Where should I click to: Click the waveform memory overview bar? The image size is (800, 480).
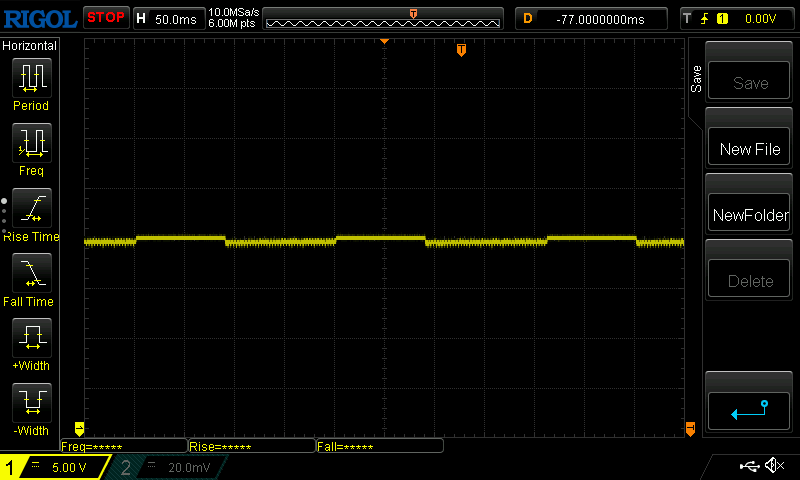point(383,18)
